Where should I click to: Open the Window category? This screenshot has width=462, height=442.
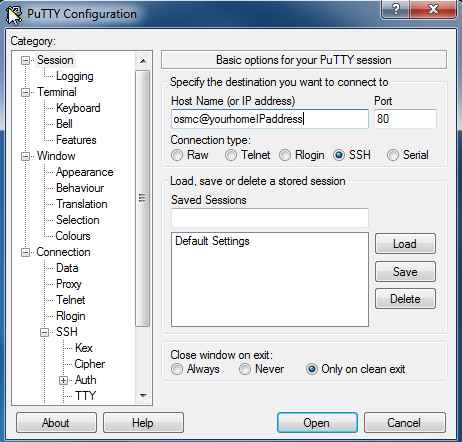pos(56,156)
